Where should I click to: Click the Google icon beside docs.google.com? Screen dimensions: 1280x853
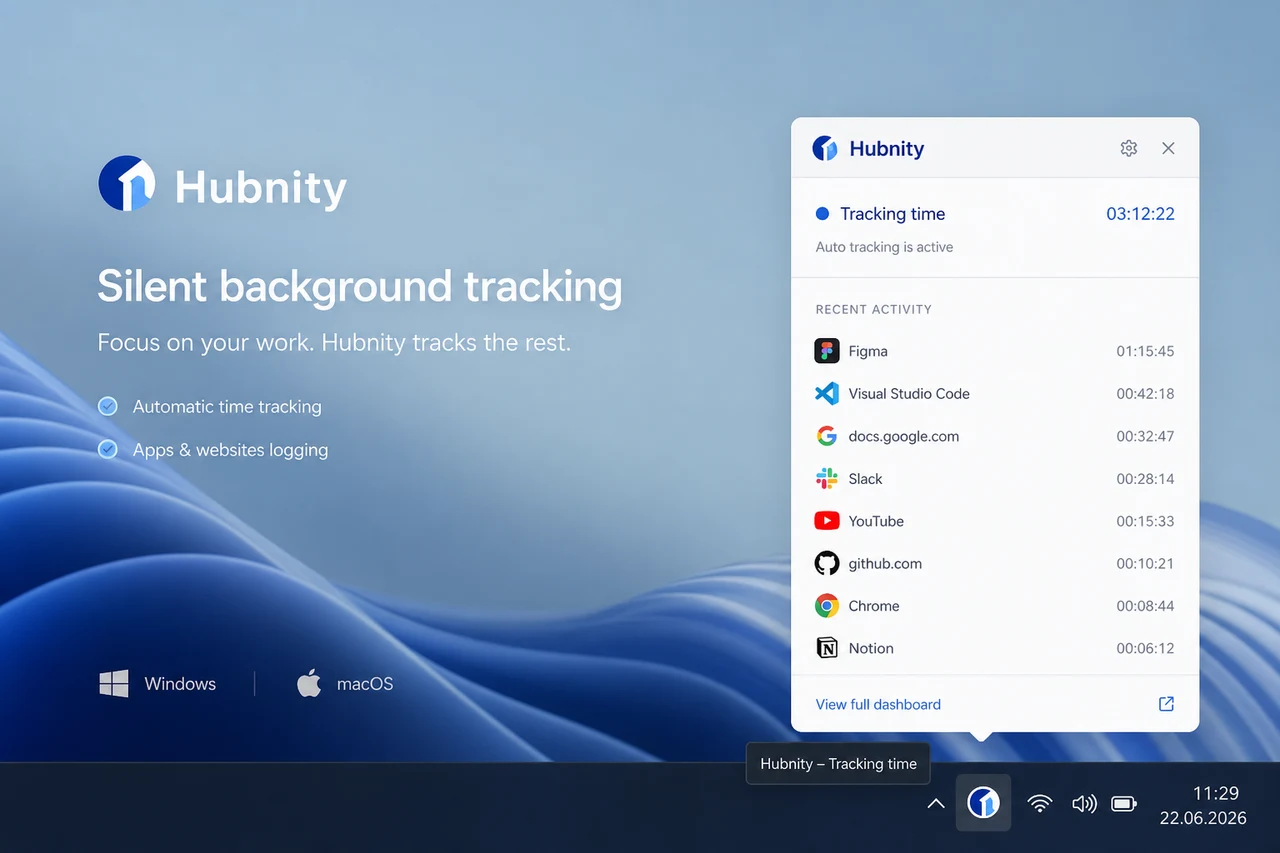tap(827, 436)
